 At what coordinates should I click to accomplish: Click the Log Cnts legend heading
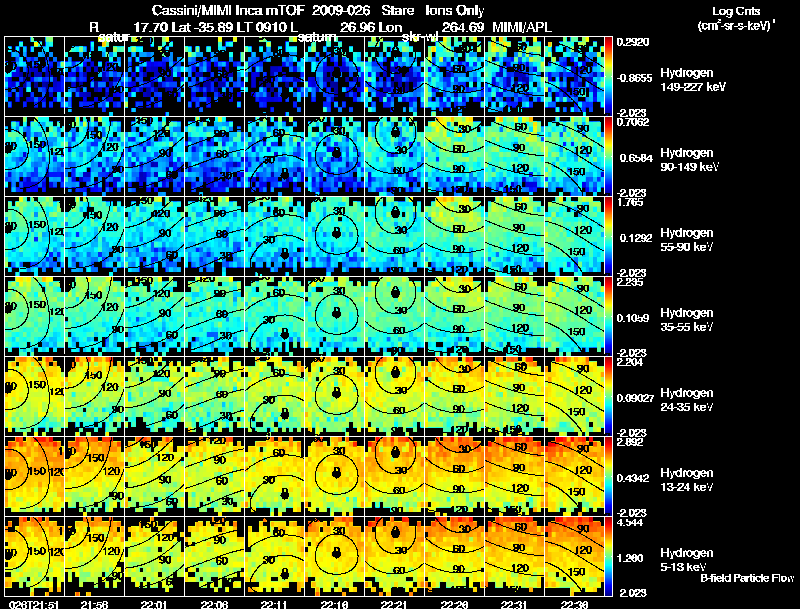(x=736, y=11)
